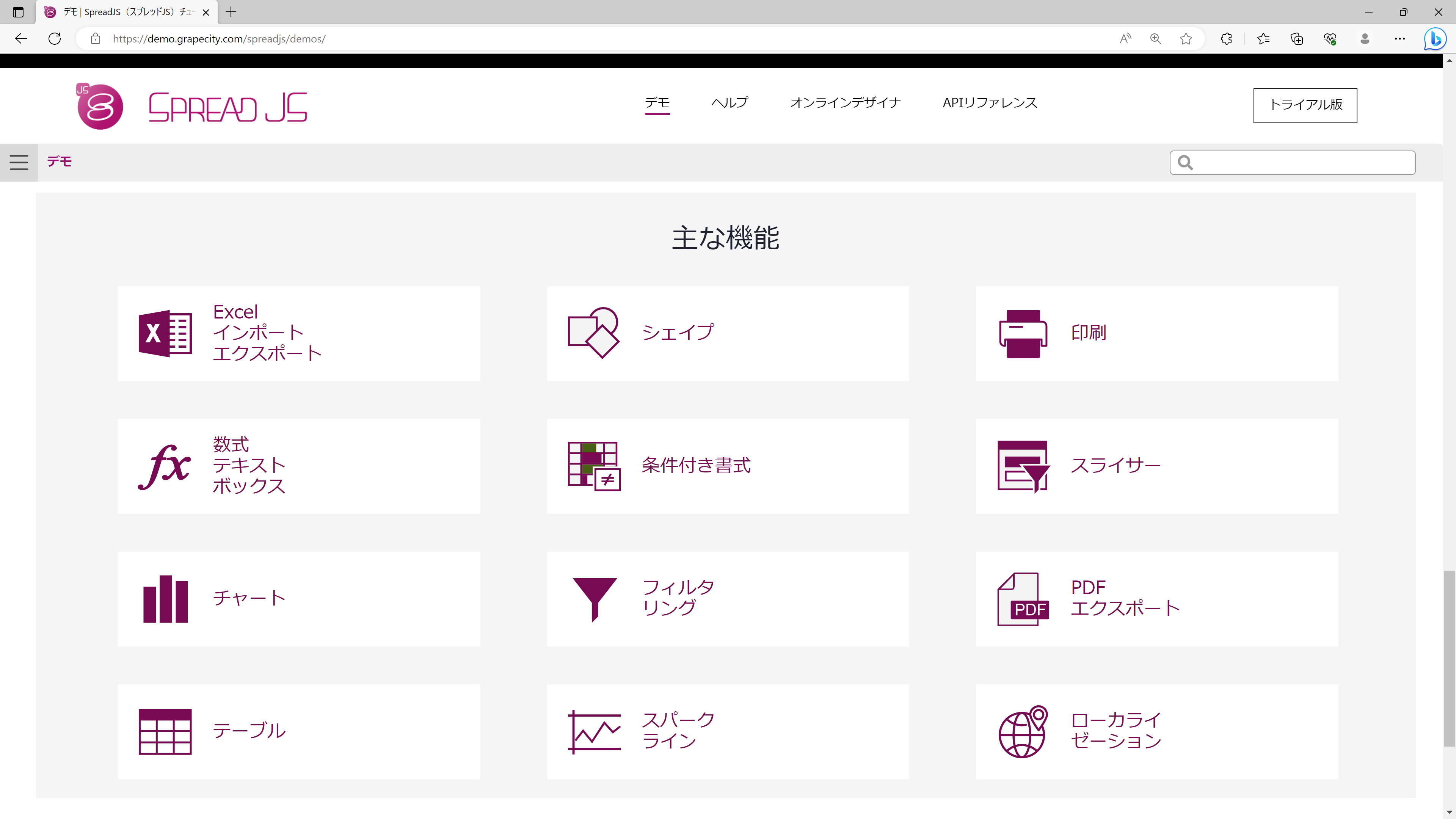Open the favorites list icon
Screen dimensions: 1456x819
coord(1263,38)
